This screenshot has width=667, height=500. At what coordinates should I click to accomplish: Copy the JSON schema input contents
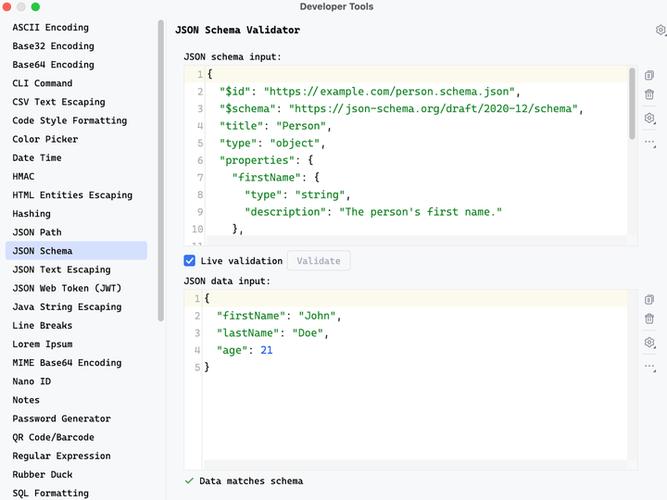point(649,75)
